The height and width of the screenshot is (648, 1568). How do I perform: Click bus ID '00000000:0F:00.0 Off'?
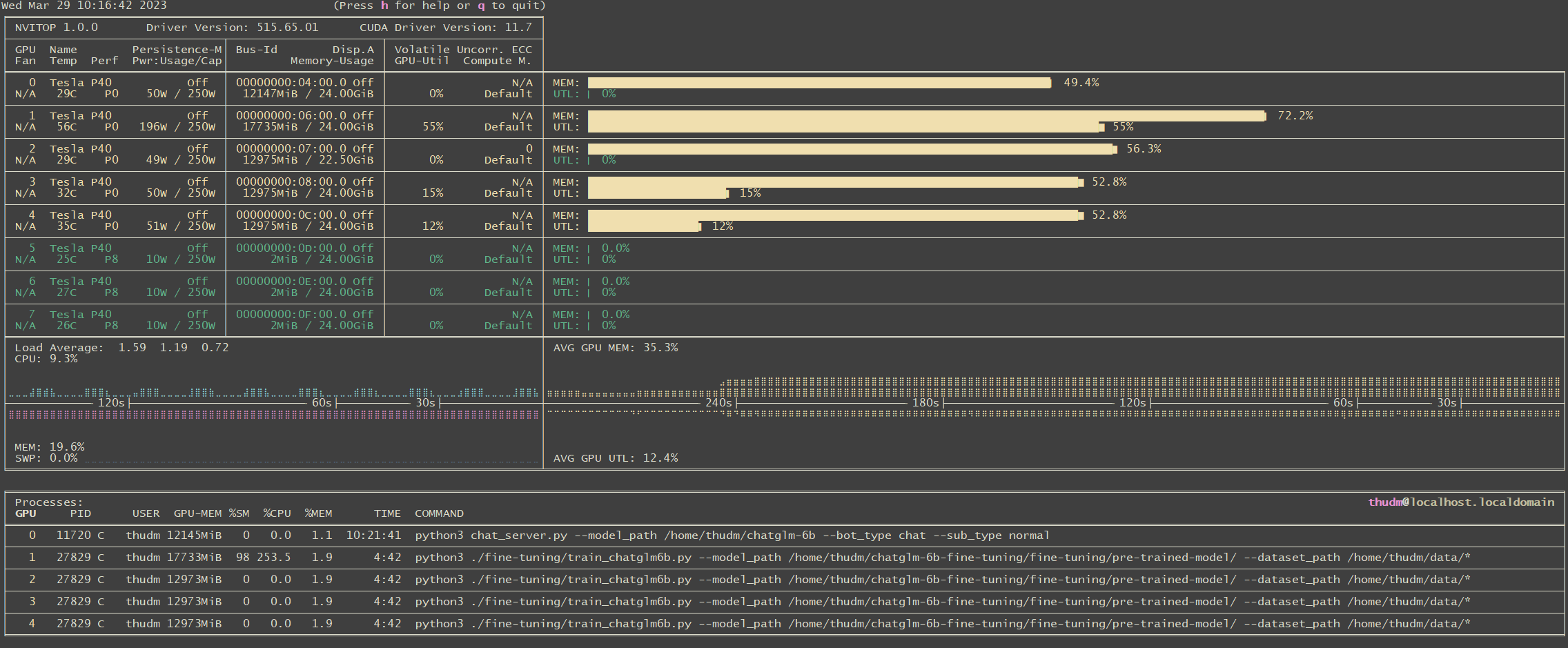point(305,315)
